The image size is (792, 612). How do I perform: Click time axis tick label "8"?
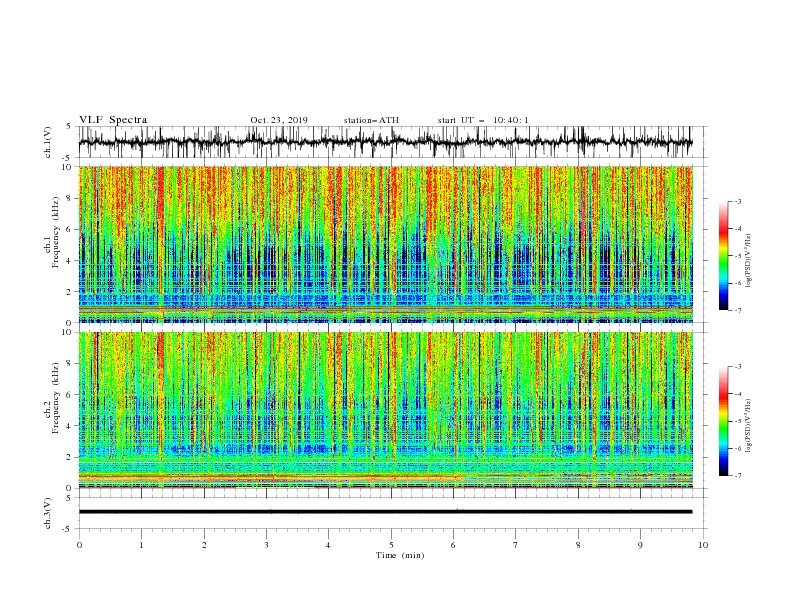(578, 545)
